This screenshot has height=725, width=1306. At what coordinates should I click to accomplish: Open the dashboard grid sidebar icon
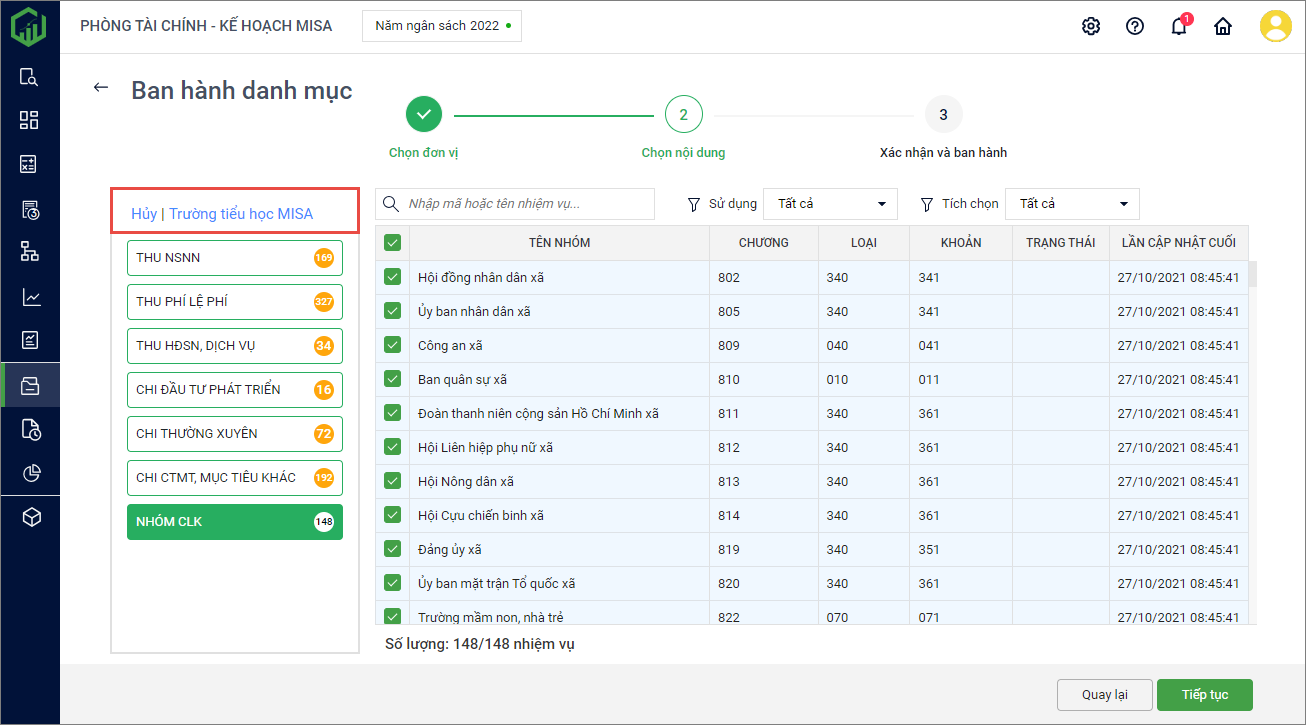[29, 120]
